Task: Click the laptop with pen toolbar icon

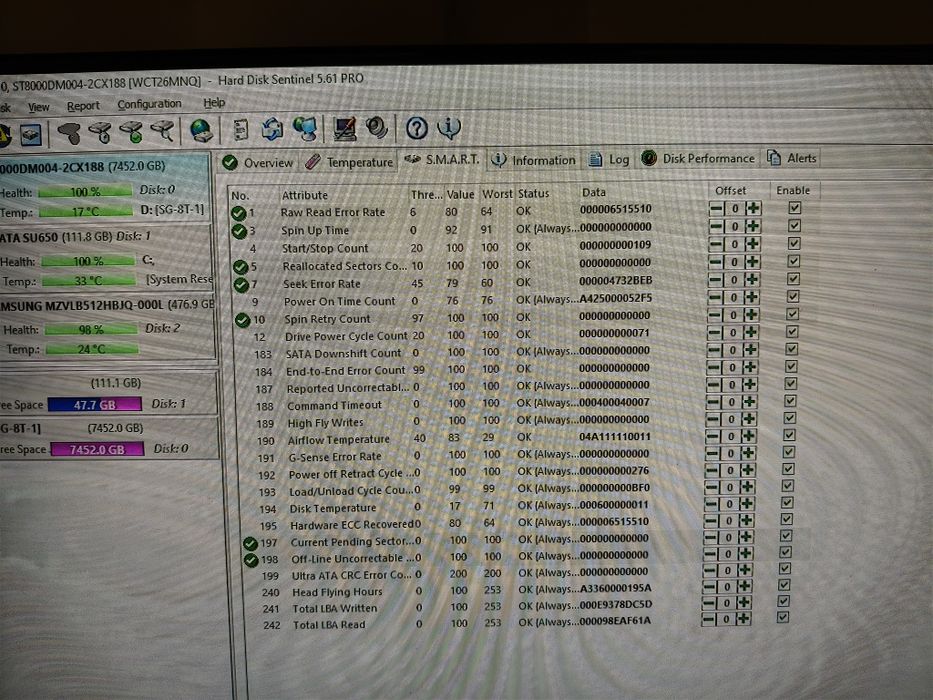Action: point(345,129)
